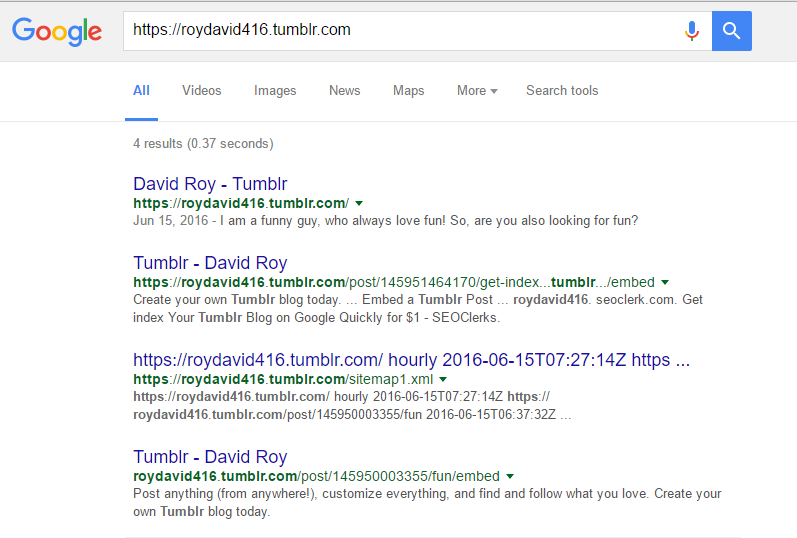The width and height of the screenshot is (797, 538).
Task: Click green URL https://roydavid416.tumblr.com/ under first result
Action: coord(241,203)
